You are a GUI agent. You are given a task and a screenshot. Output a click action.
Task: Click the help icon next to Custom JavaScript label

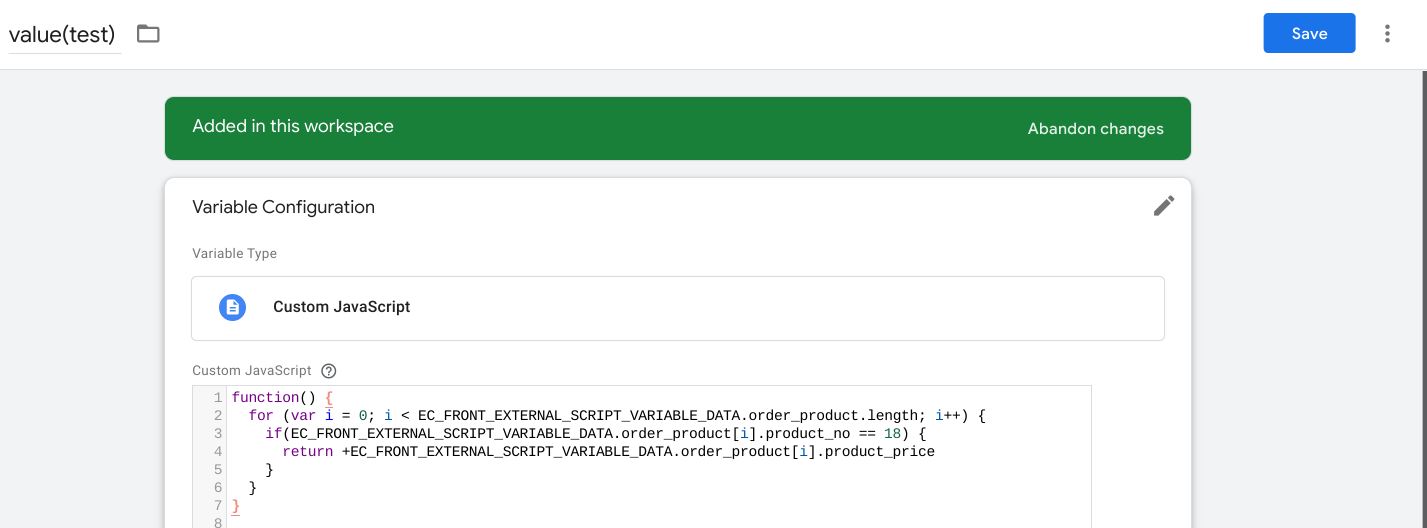click(328, 370)
